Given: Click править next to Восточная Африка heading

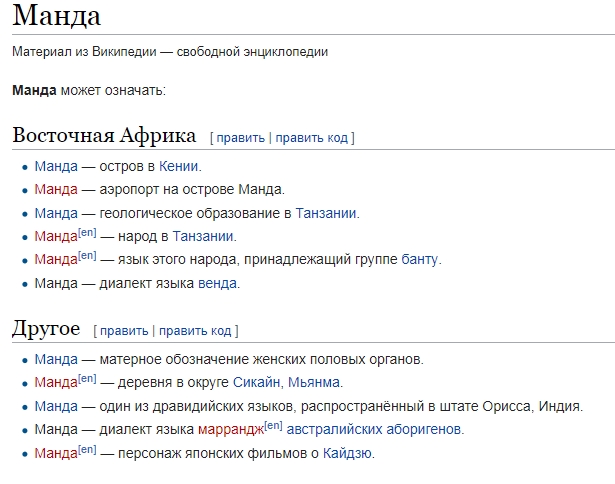Looking at the screenshot, I should (x=241, y=138).
